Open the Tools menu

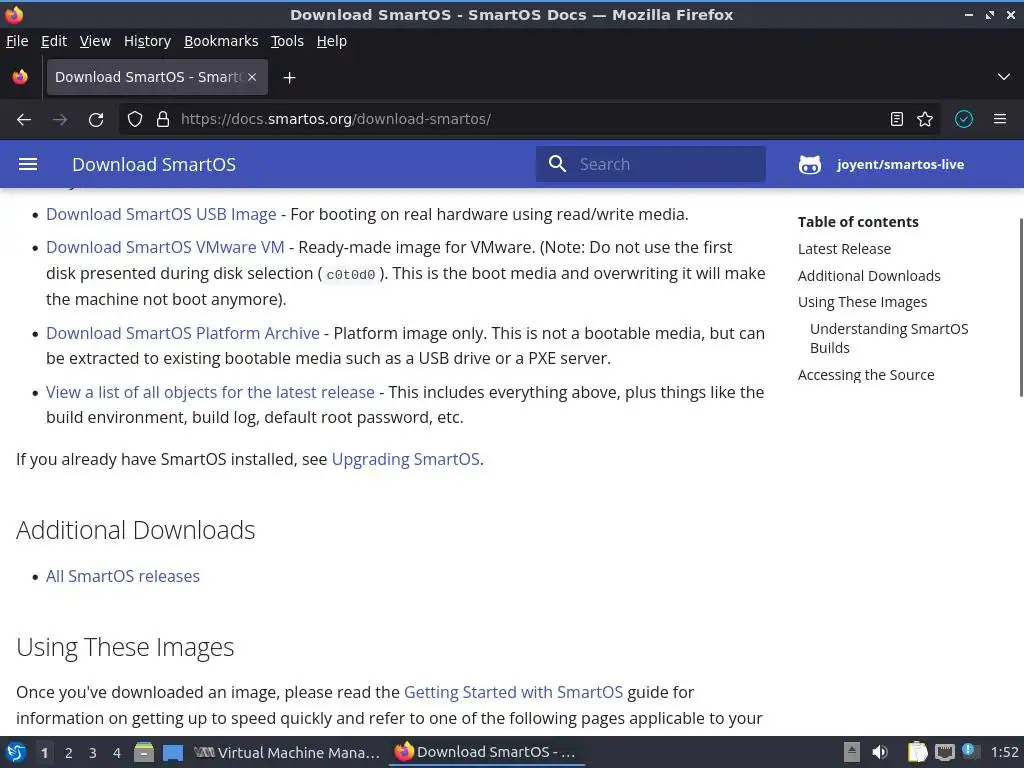tap(287, 41)
